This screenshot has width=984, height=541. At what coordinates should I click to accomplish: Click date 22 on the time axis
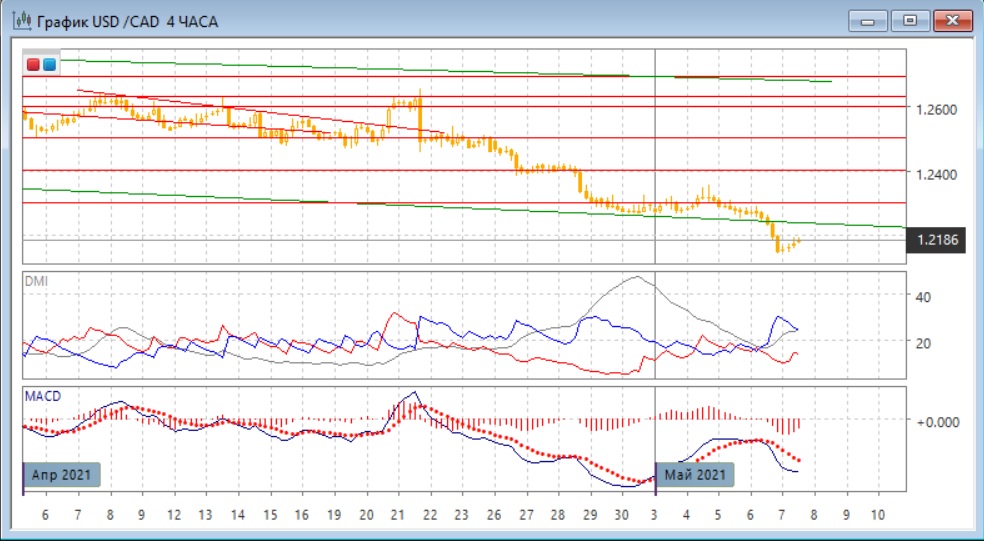430,514
